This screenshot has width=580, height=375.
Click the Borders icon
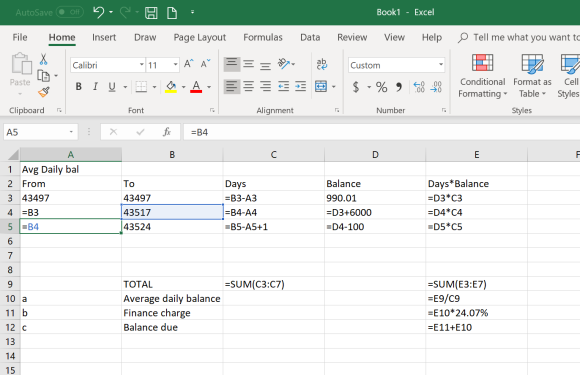141,87
